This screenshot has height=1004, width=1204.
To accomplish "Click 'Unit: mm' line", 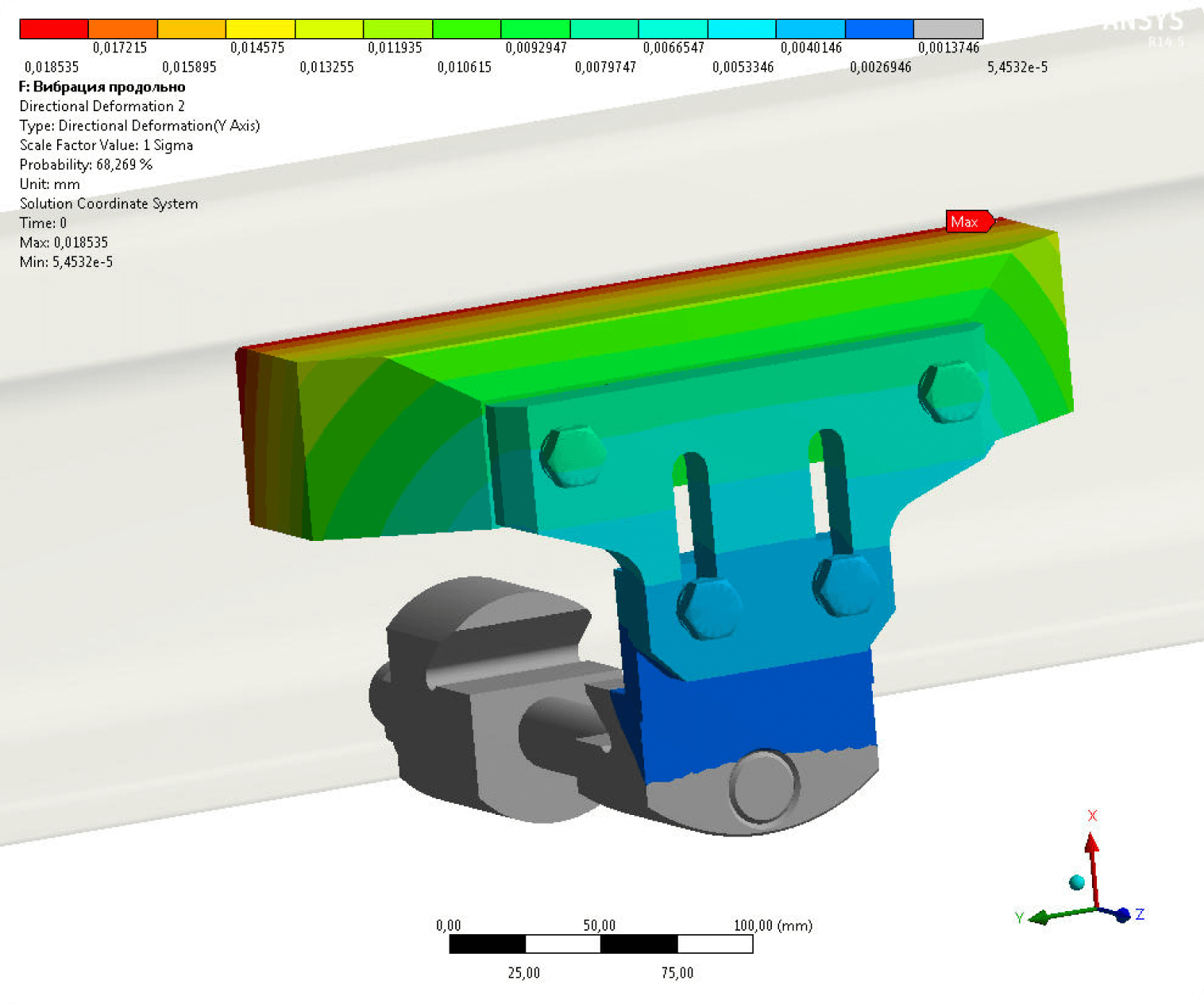I will [49, 184].
